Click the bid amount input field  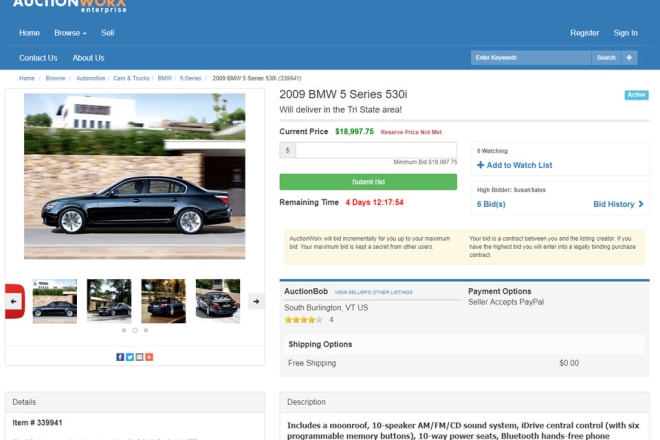[376, 150]
